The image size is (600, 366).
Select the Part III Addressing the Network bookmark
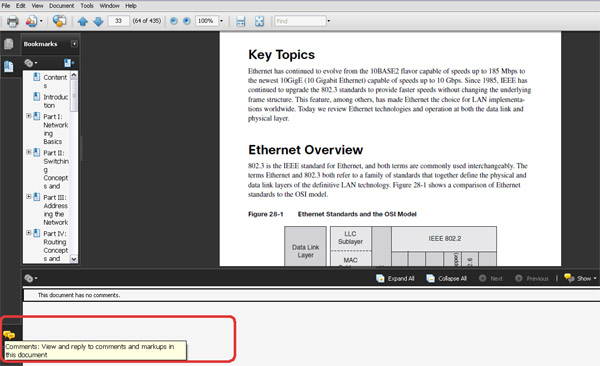click(x=55, y=210)
